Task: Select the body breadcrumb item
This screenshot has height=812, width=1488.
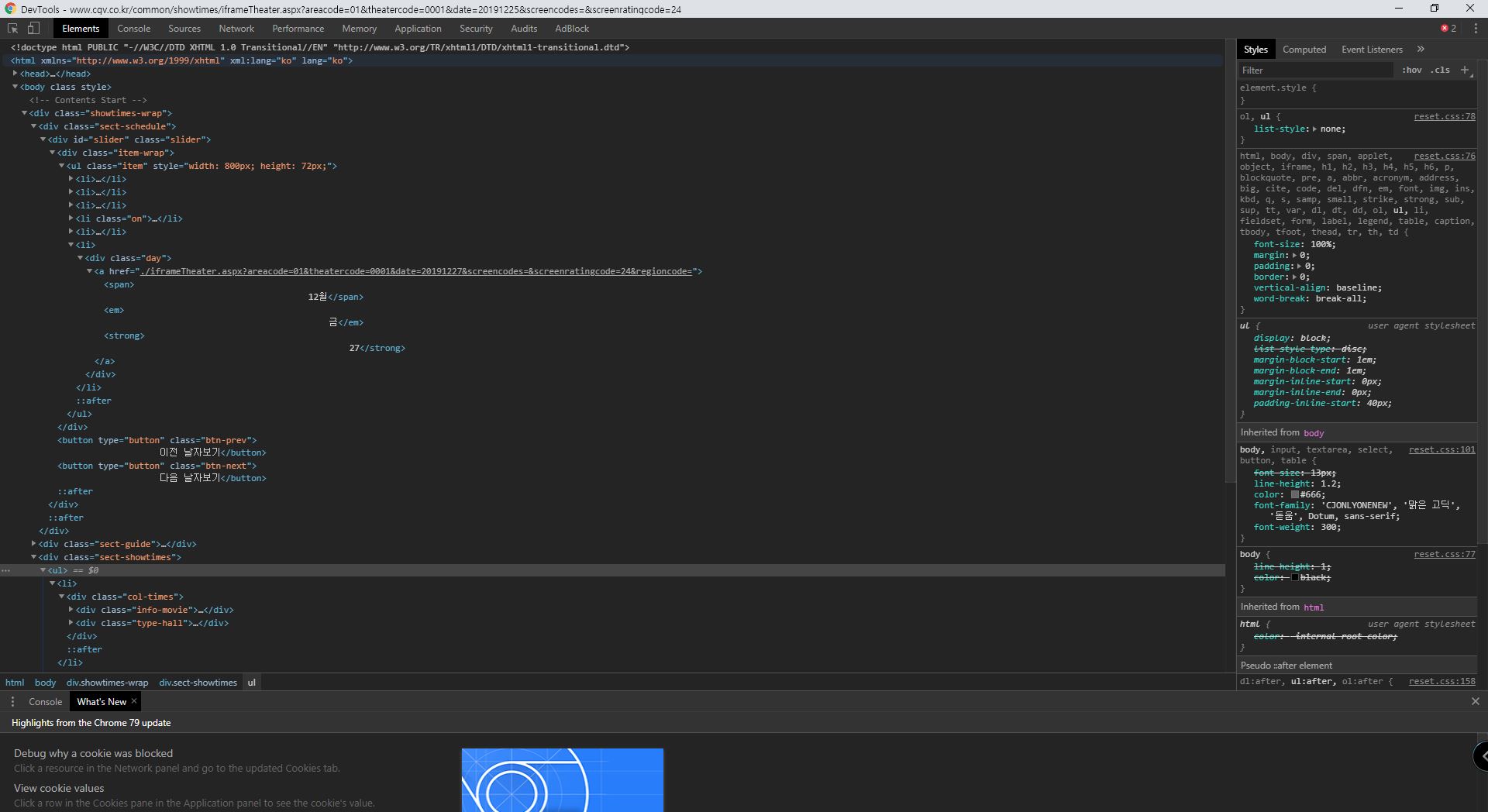Action: pos(45,682)
